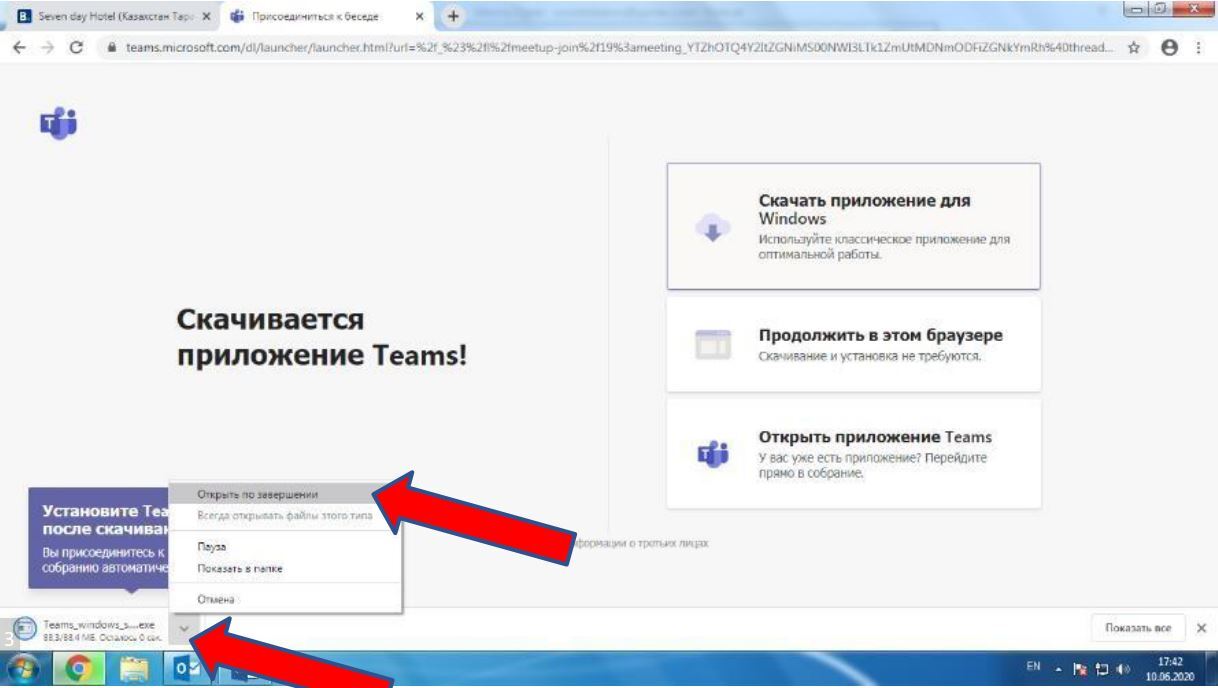Click the Teams_windows exe file icon
The width and height of the screenshot is (1218, 688).
pyautogui.click(x=24, y=628)
